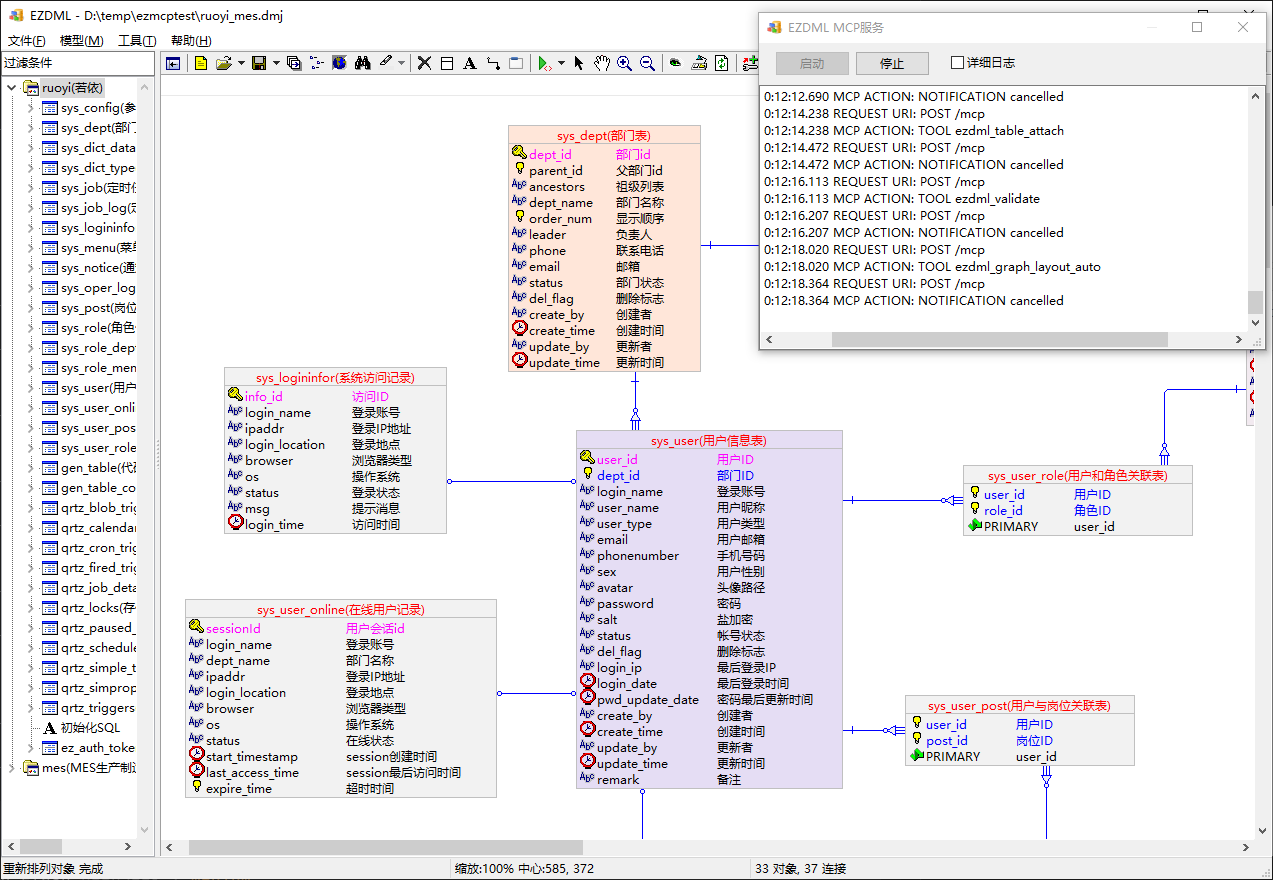Click the save floppy disk icon
The image size is (1273, 880).
point(259,63)
